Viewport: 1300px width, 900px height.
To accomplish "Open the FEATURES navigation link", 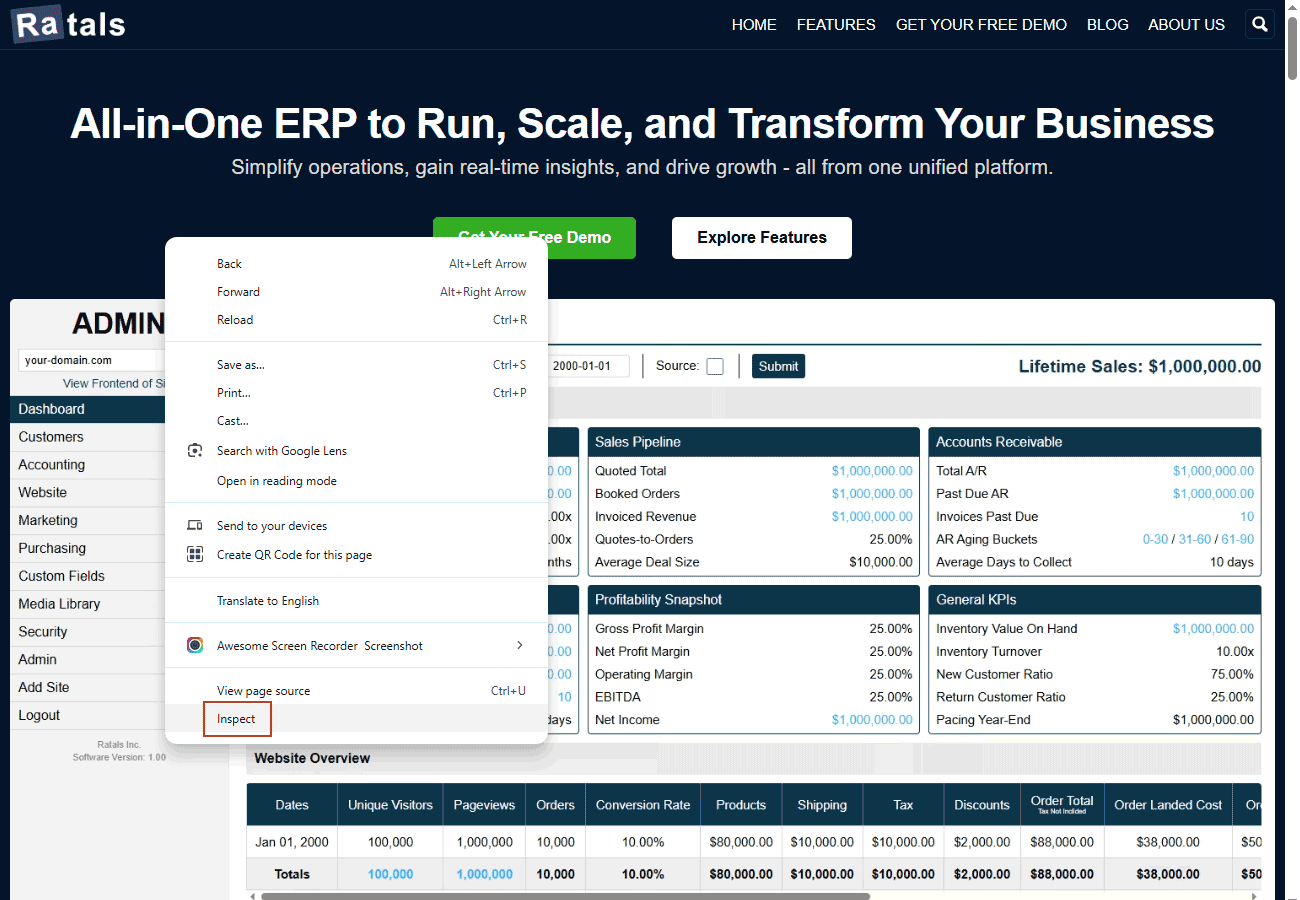I will [x=836, y=25].
